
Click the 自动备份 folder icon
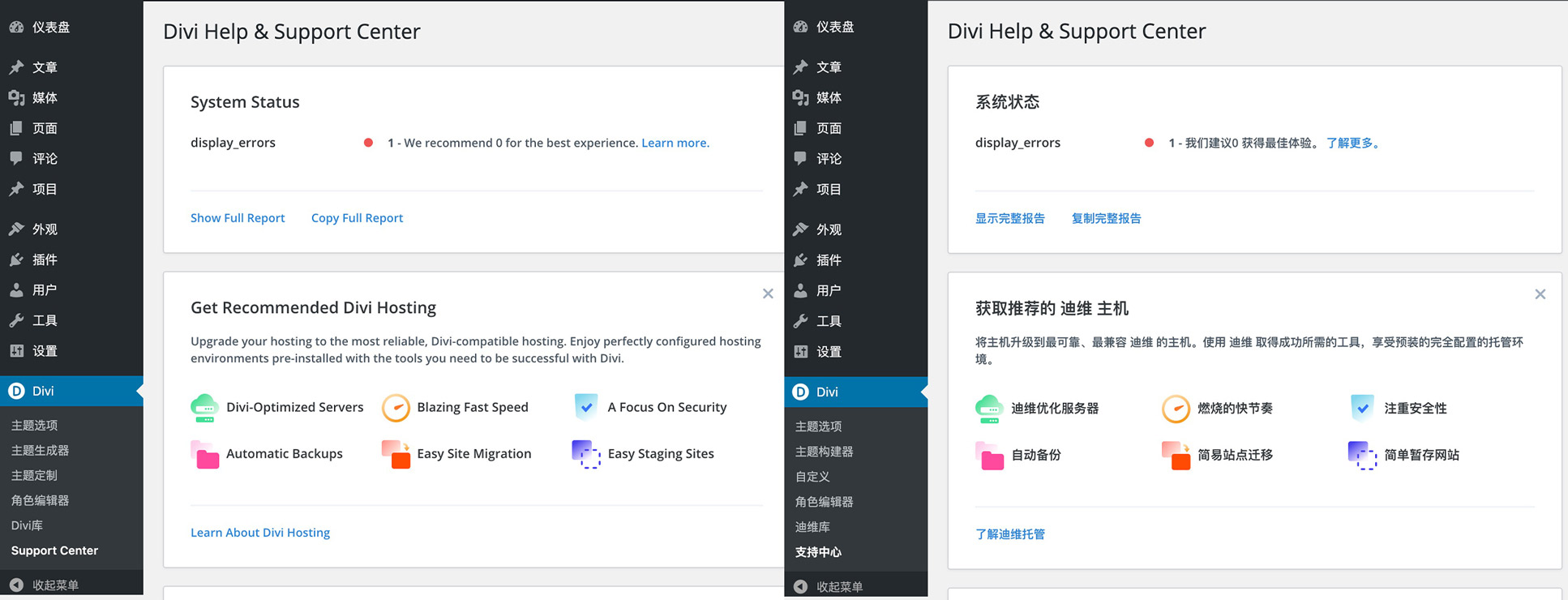click(x=989, y=456)
